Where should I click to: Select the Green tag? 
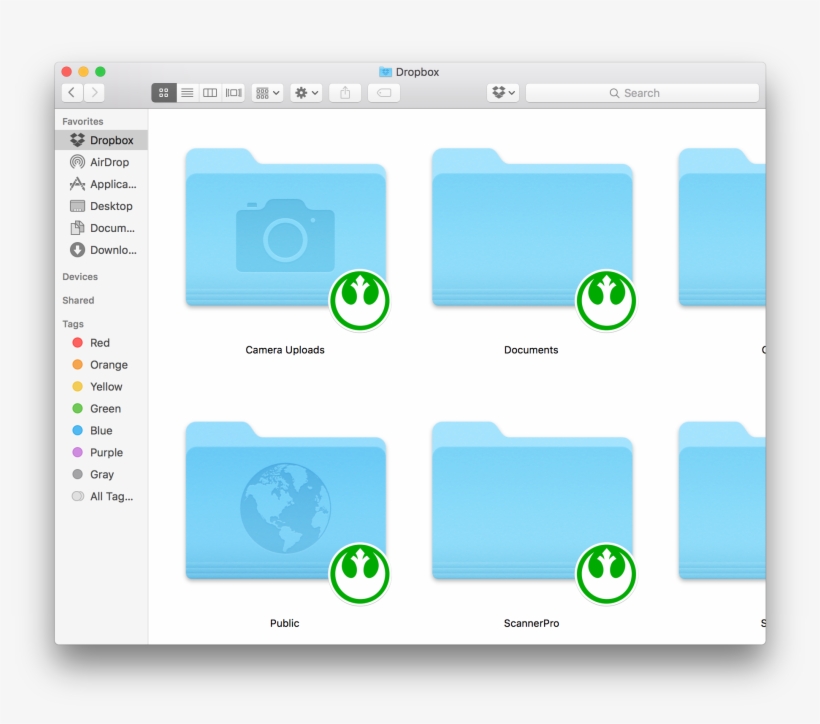click(x=101, y=409)
